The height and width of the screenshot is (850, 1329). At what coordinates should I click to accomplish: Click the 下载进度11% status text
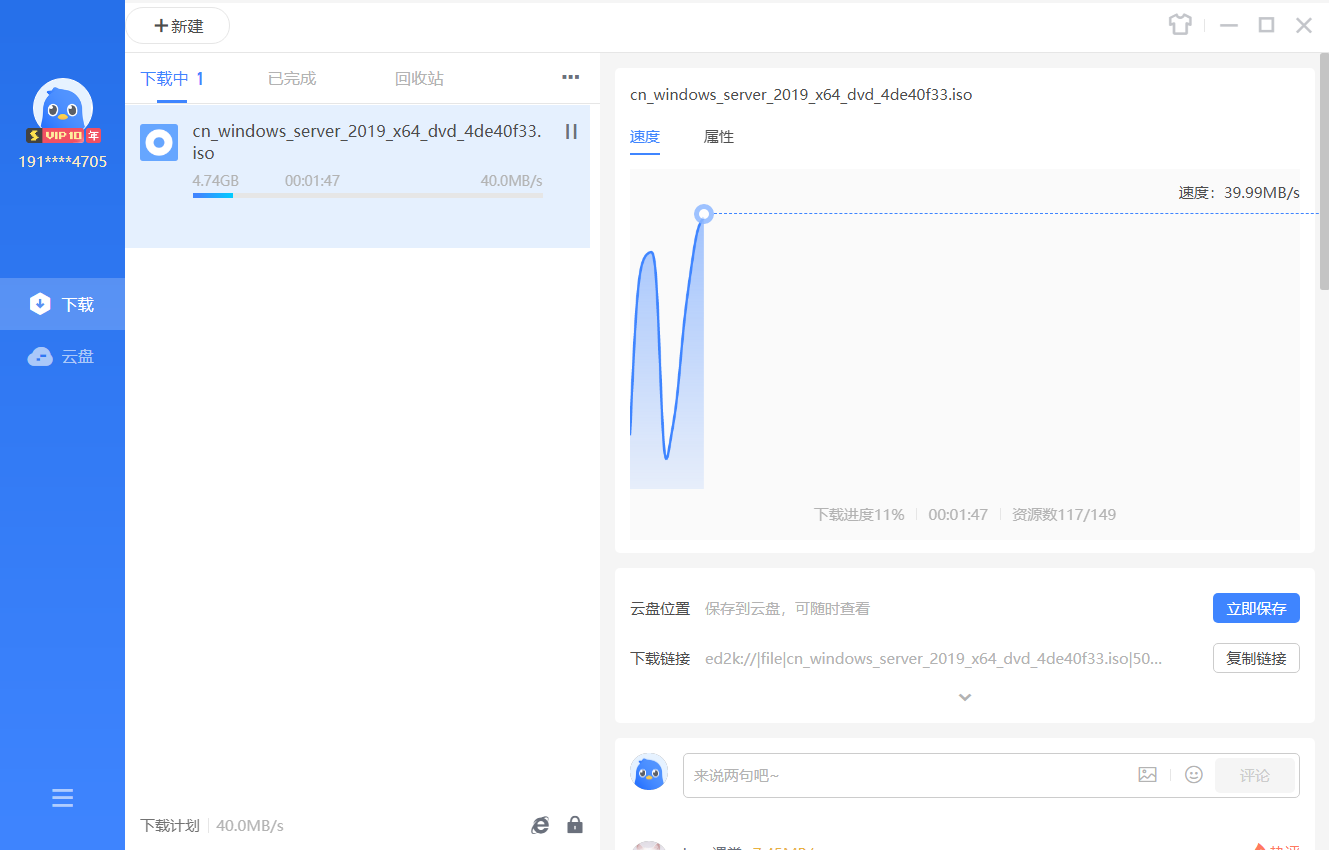[859, 515]
